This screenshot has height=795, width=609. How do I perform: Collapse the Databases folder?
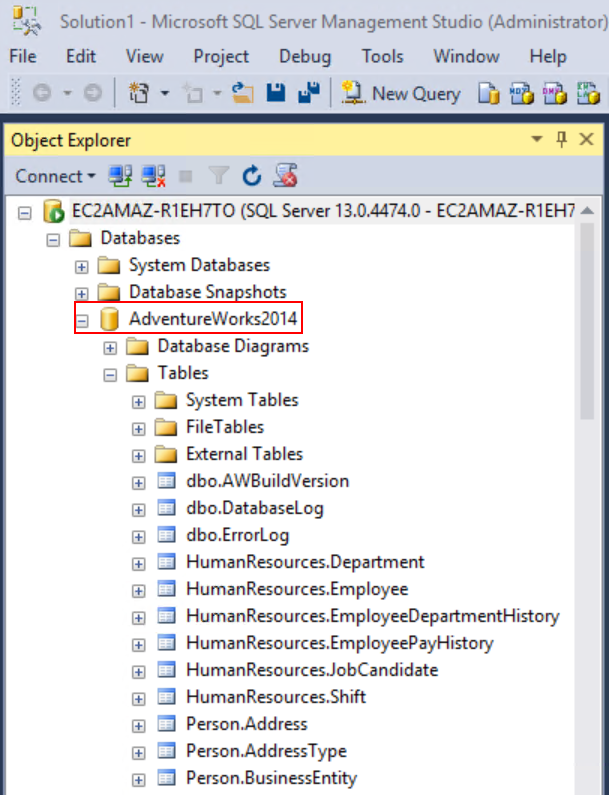tap(53, 240)
